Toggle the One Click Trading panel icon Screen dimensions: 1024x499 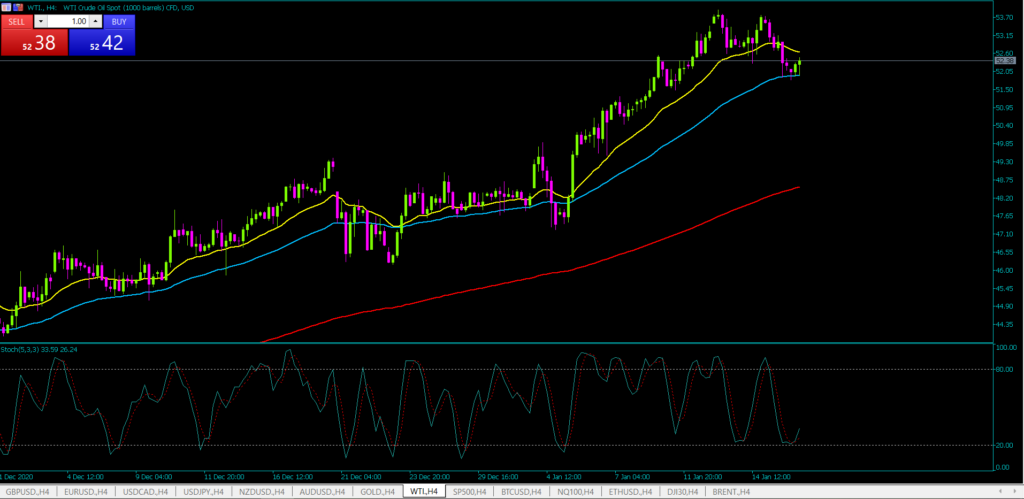pos(6,7)
